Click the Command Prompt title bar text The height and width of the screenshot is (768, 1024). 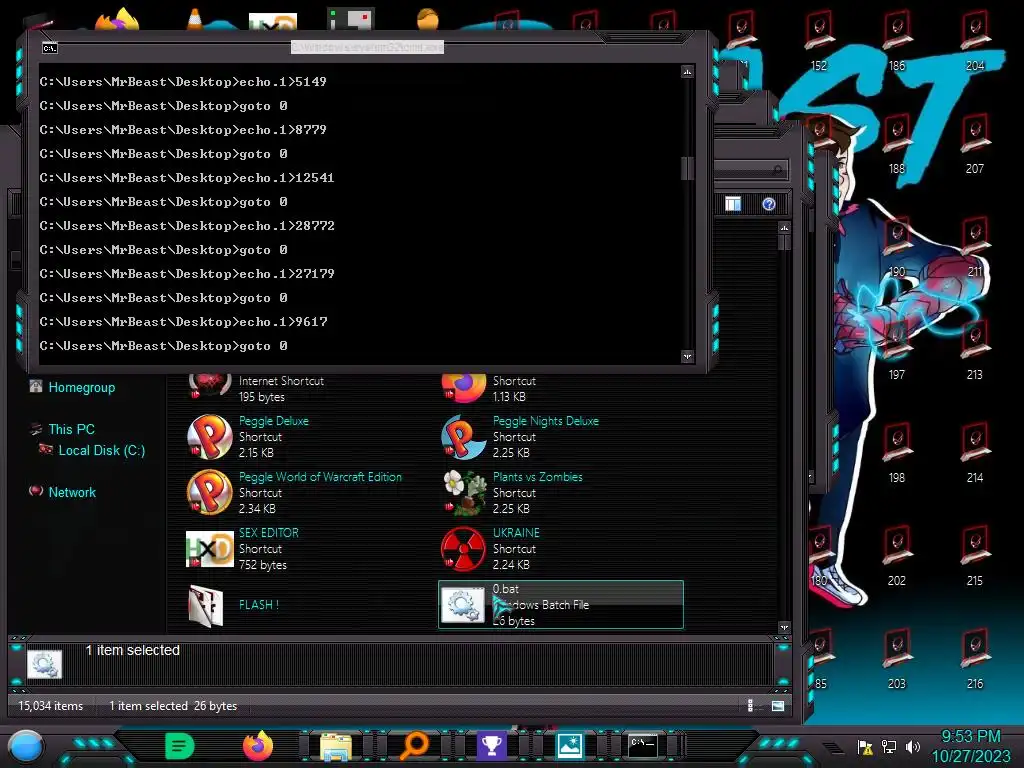367,47
